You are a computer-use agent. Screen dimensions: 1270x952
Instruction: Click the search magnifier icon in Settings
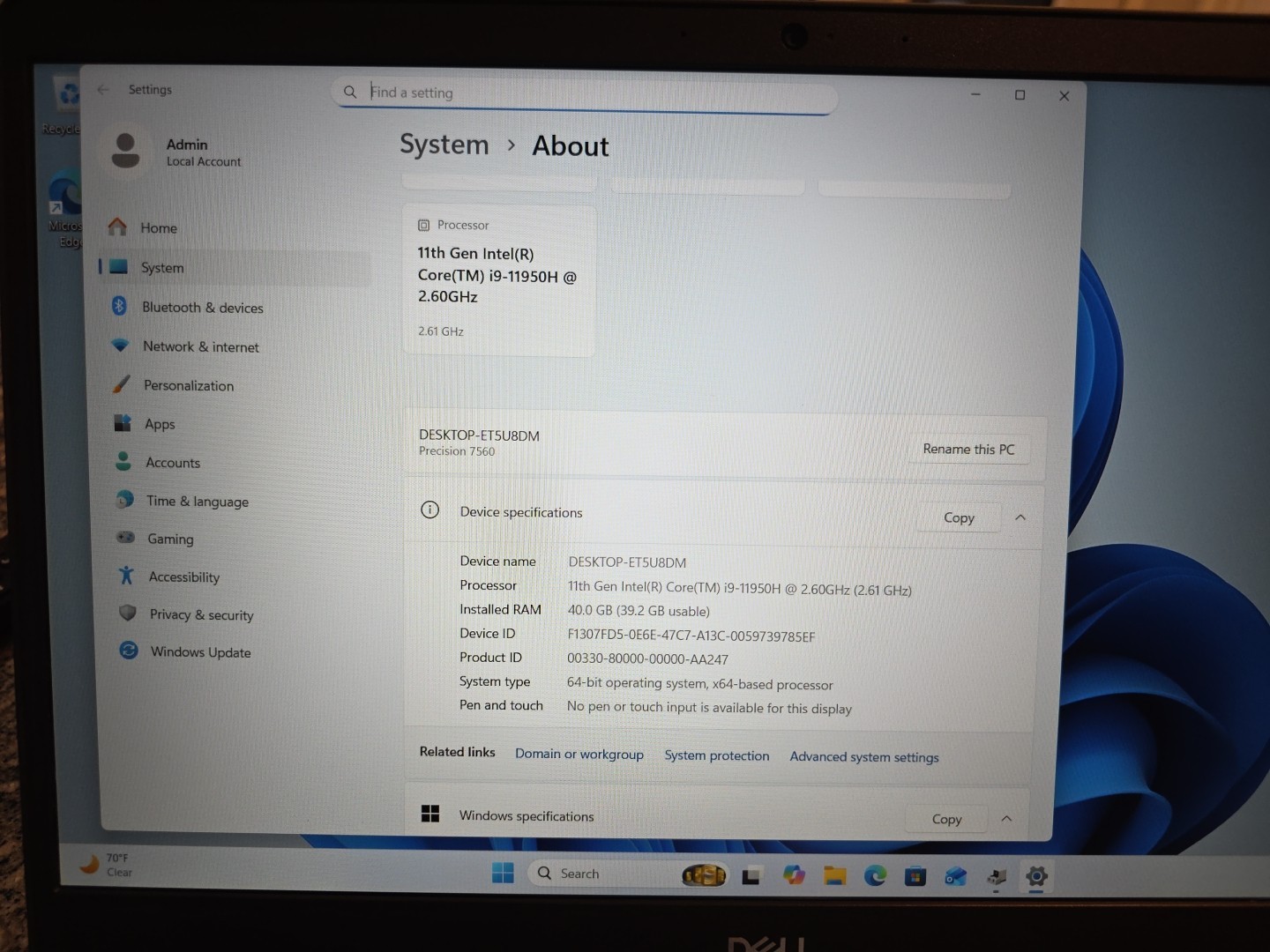[350, 92]
